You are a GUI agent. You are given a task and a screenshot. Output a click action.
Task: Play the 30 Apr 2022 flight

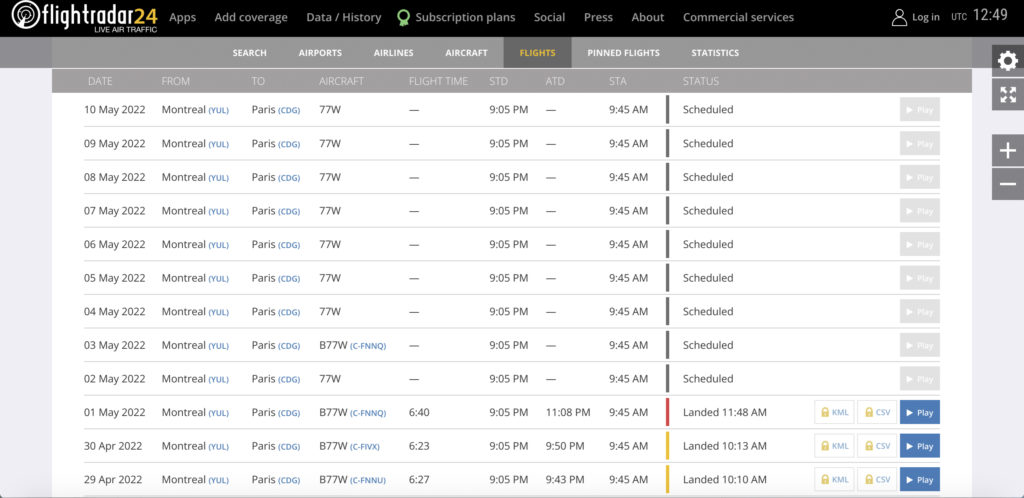tap(919, 446)
